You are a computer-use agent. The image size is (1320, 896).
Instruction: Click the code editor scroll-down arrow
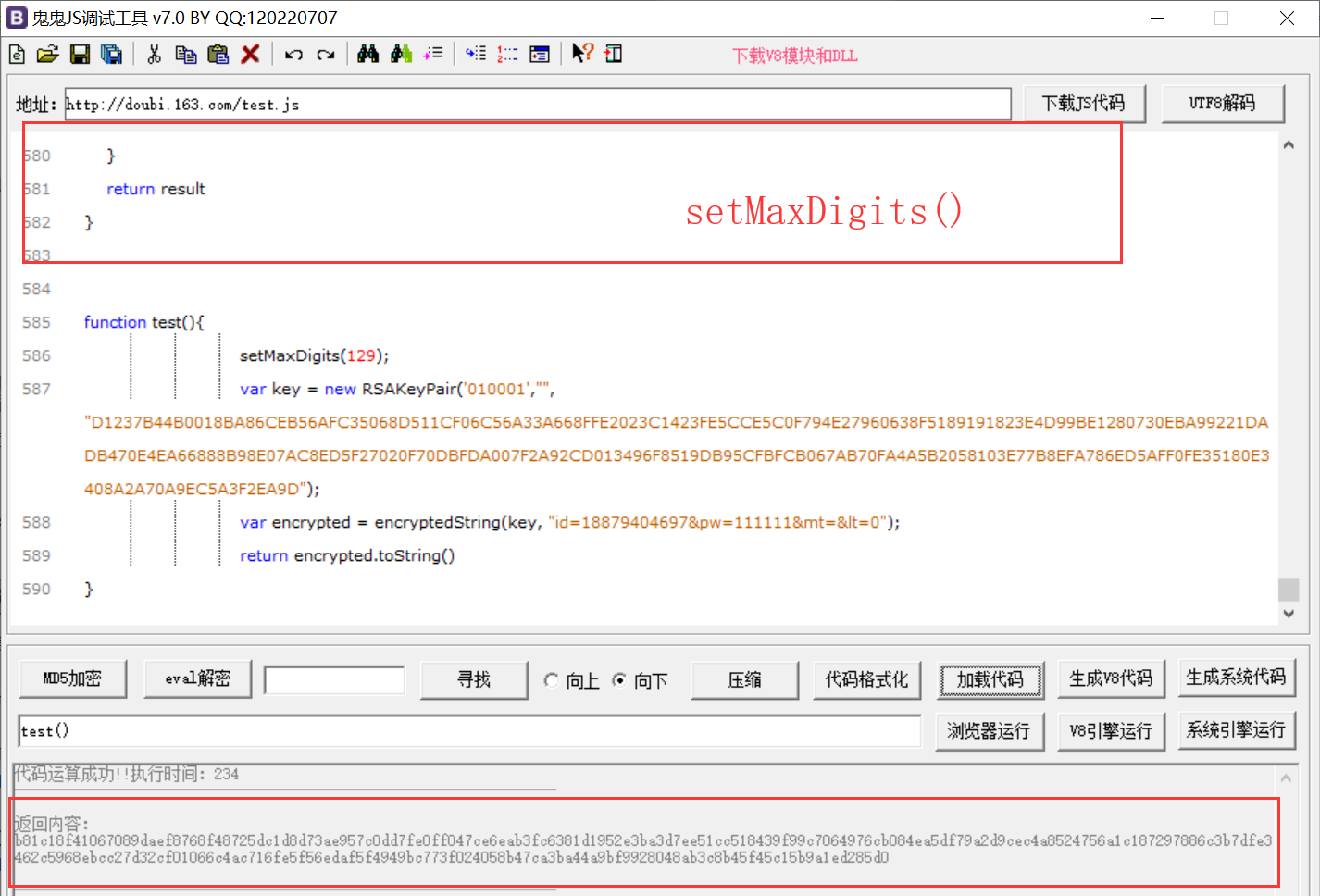(1289, 614)
